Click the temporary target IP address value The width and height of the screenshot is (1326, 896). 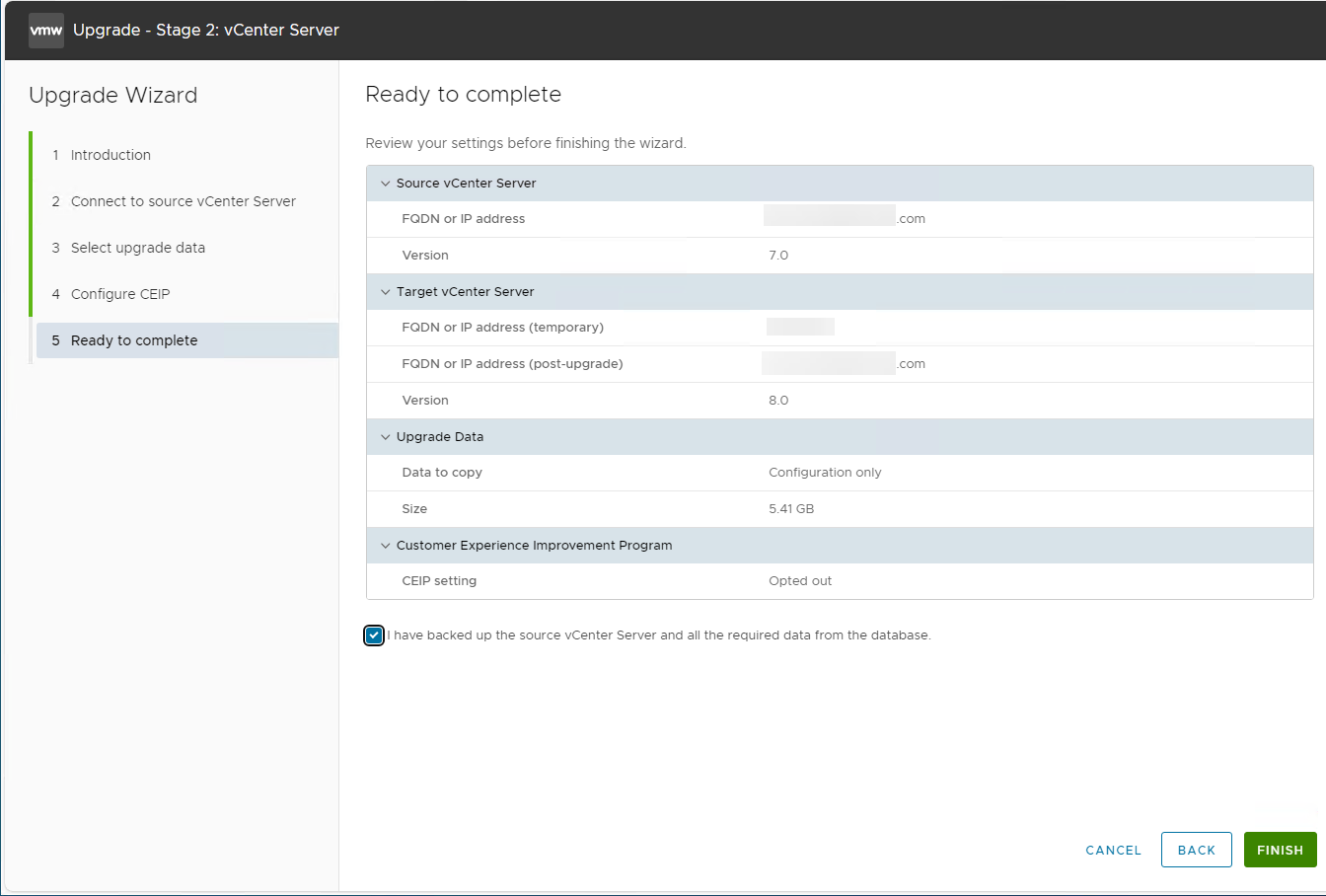pyautogui.click(x=800, y=328)
